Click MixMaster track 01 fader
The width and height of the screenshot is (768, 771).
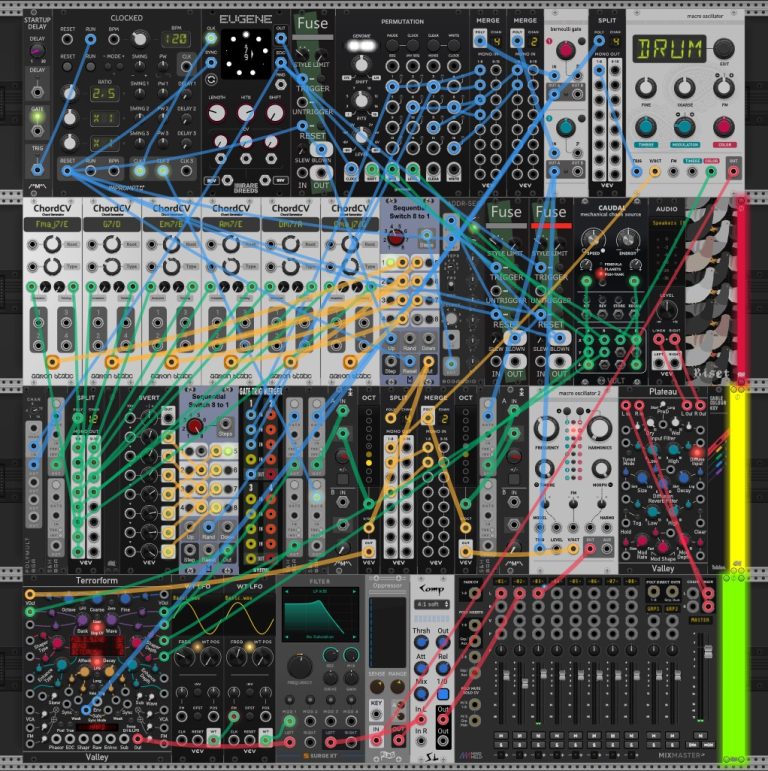pos(506,674)
